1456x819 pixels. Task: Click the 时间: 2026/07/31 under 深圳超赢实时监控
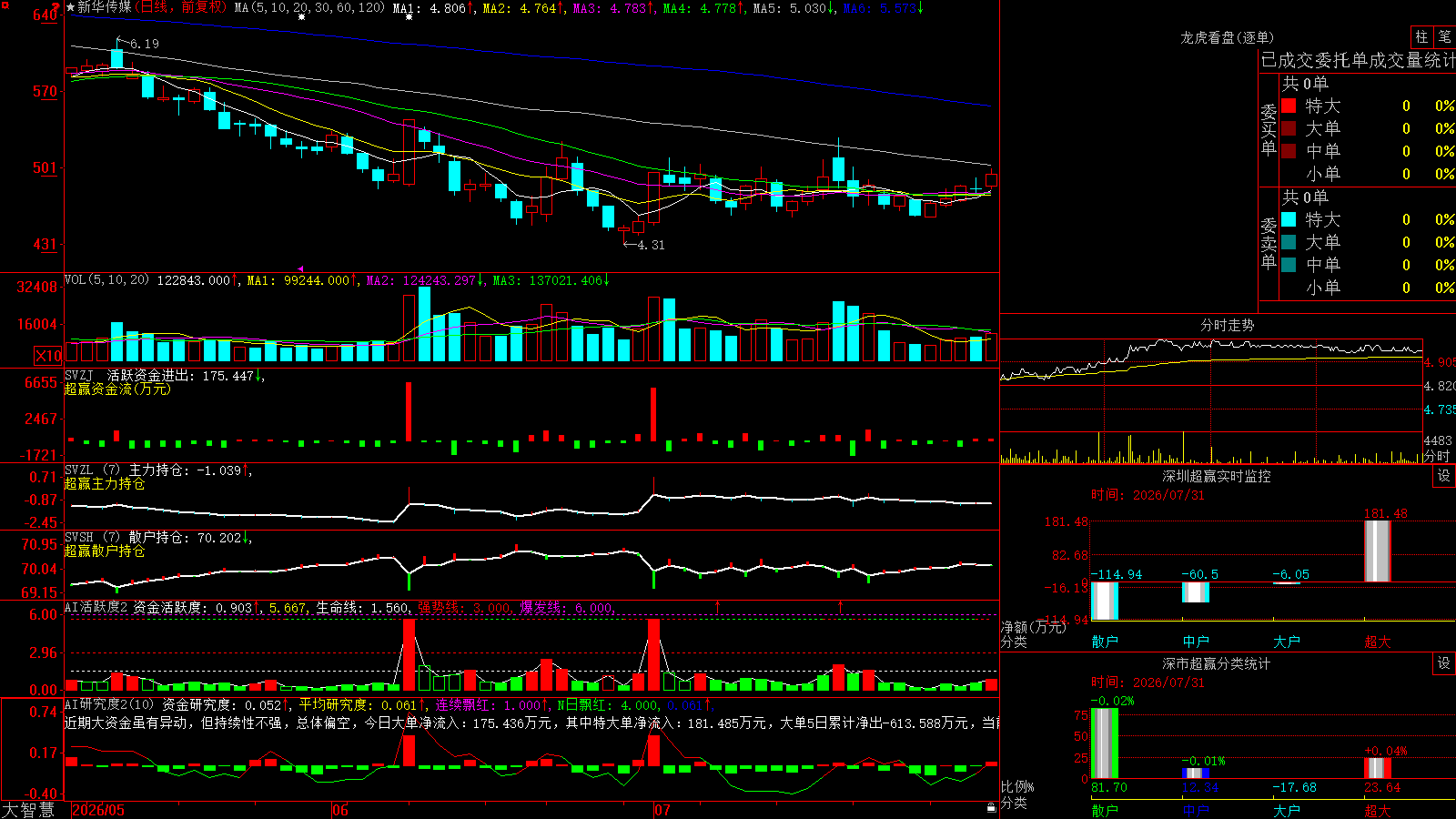1148,495
